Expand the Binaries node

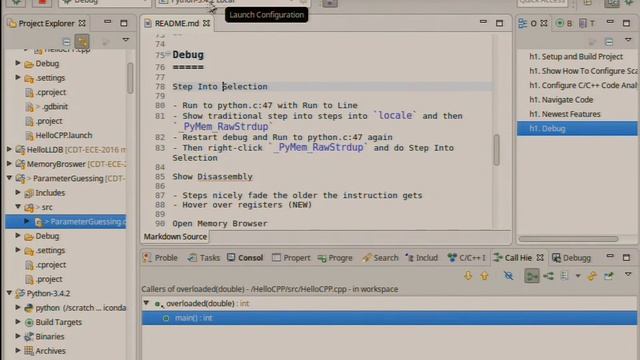point(18,336)
